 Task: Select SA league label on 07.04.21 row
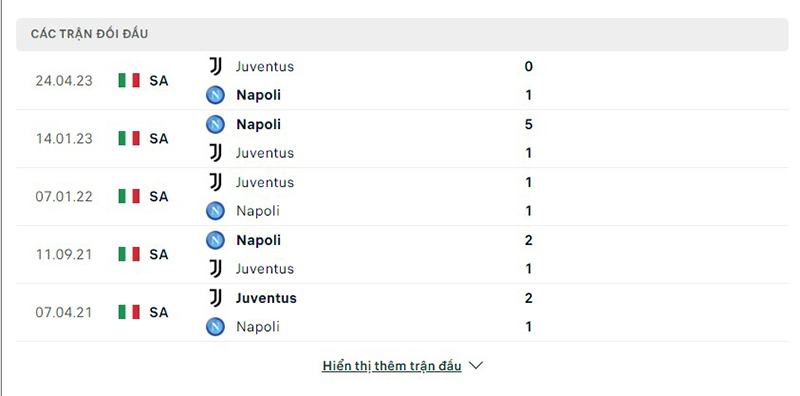tap(159, 312)
